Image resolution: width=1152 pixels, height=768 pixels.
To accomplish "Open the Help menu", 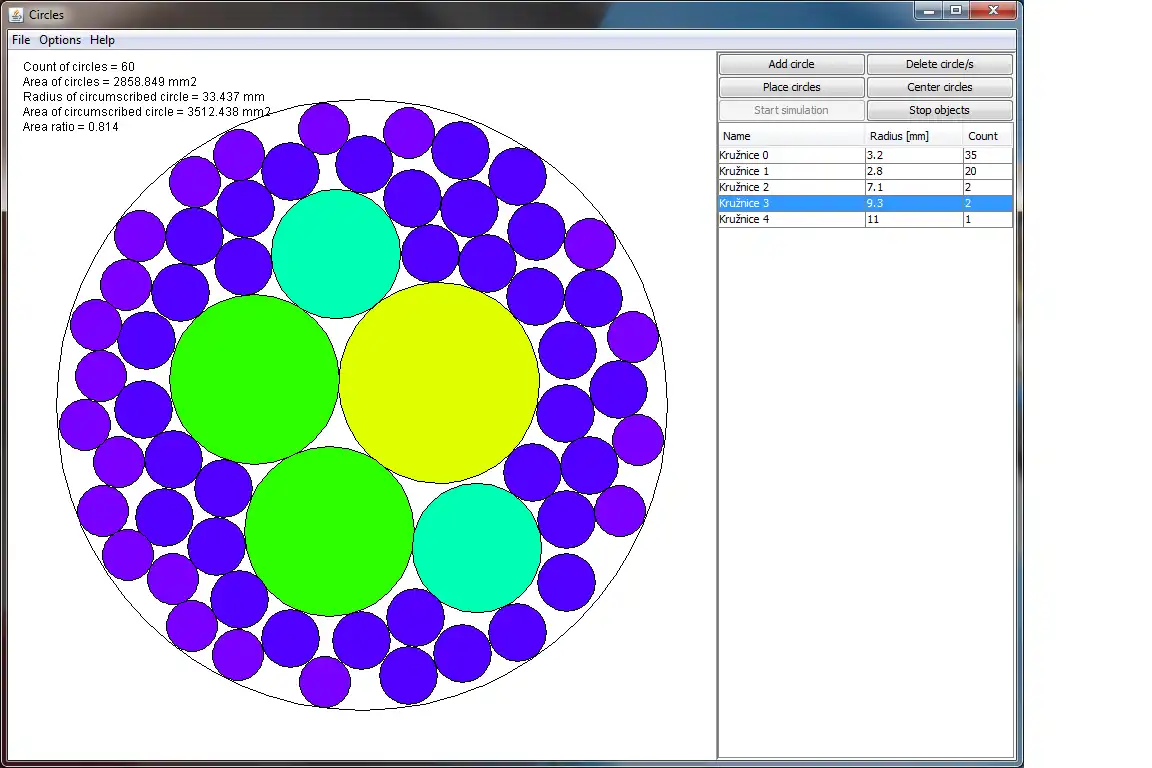I will 102,40.
